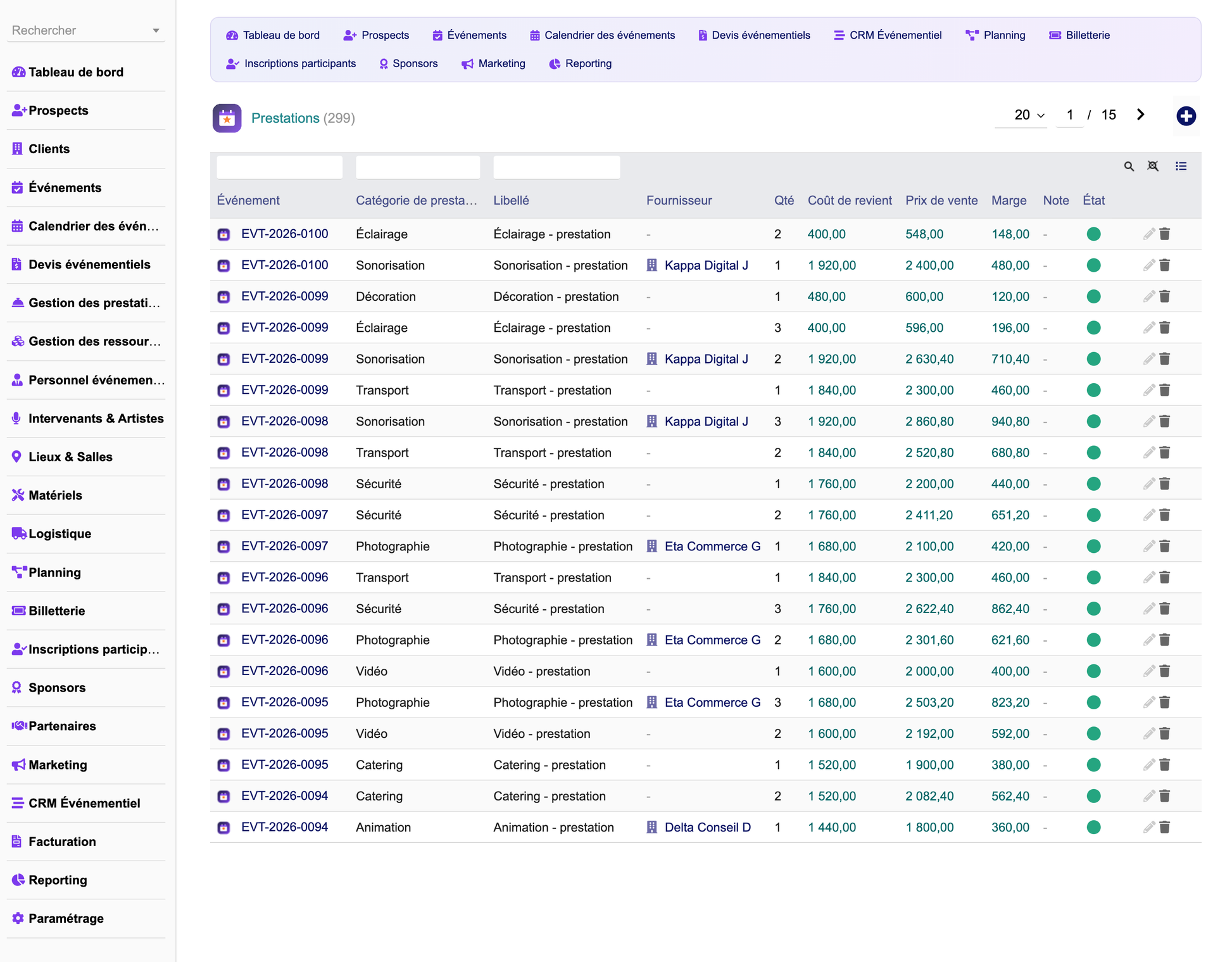
Task: Click the Prestations calendar star icon
Action: click(227, 118)
